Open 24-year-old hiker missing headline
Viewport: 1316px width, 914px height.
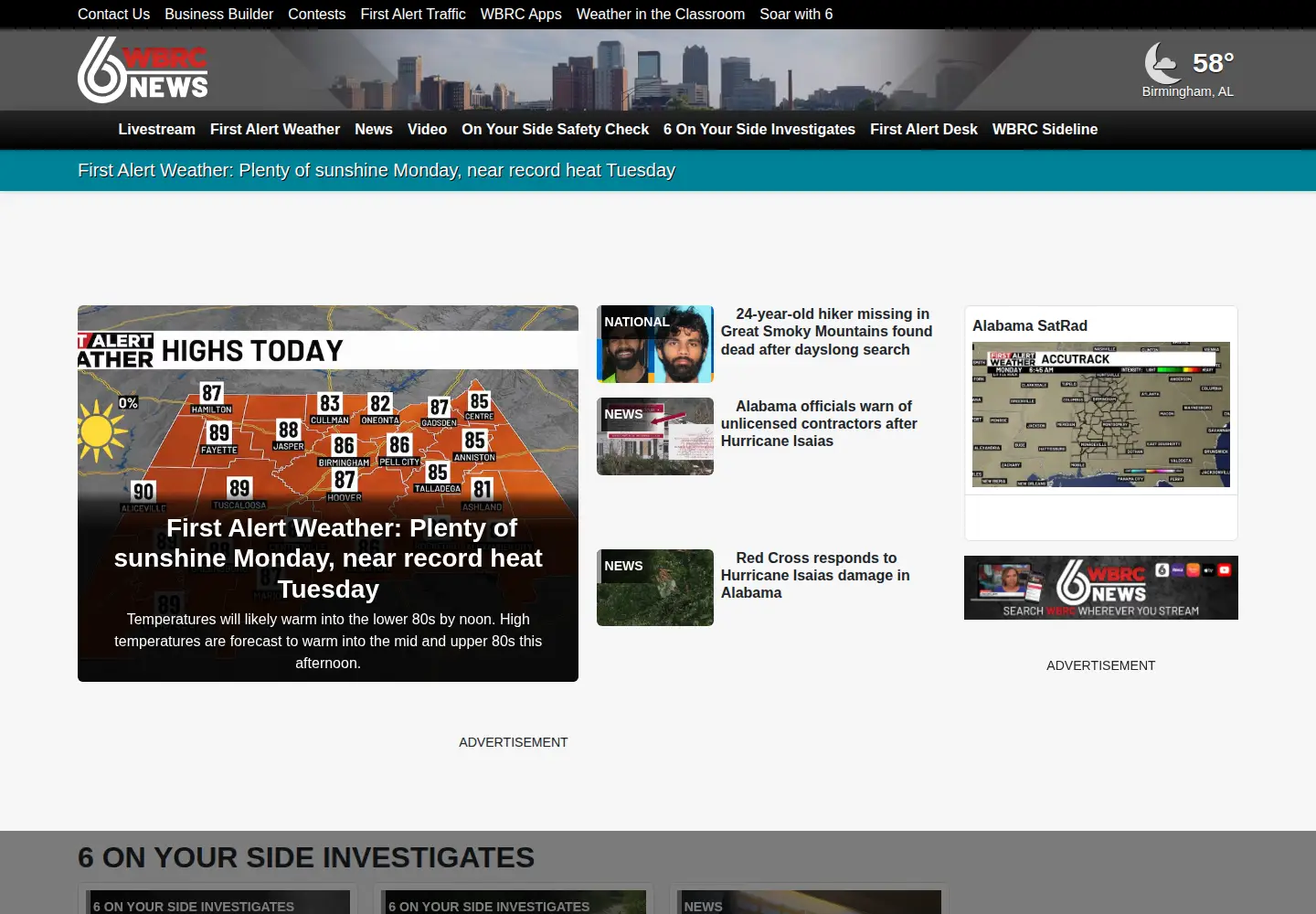[x=826, y=332]
